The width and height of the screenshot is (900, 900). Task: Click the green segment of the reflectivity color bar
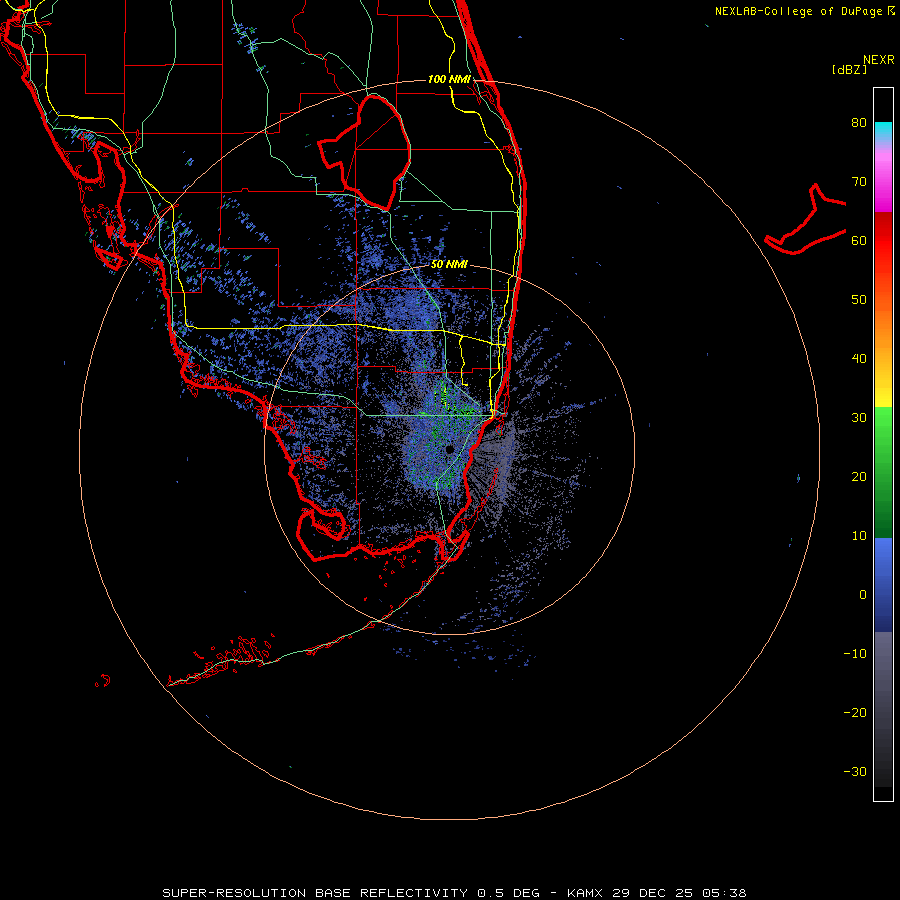[883, 473]
